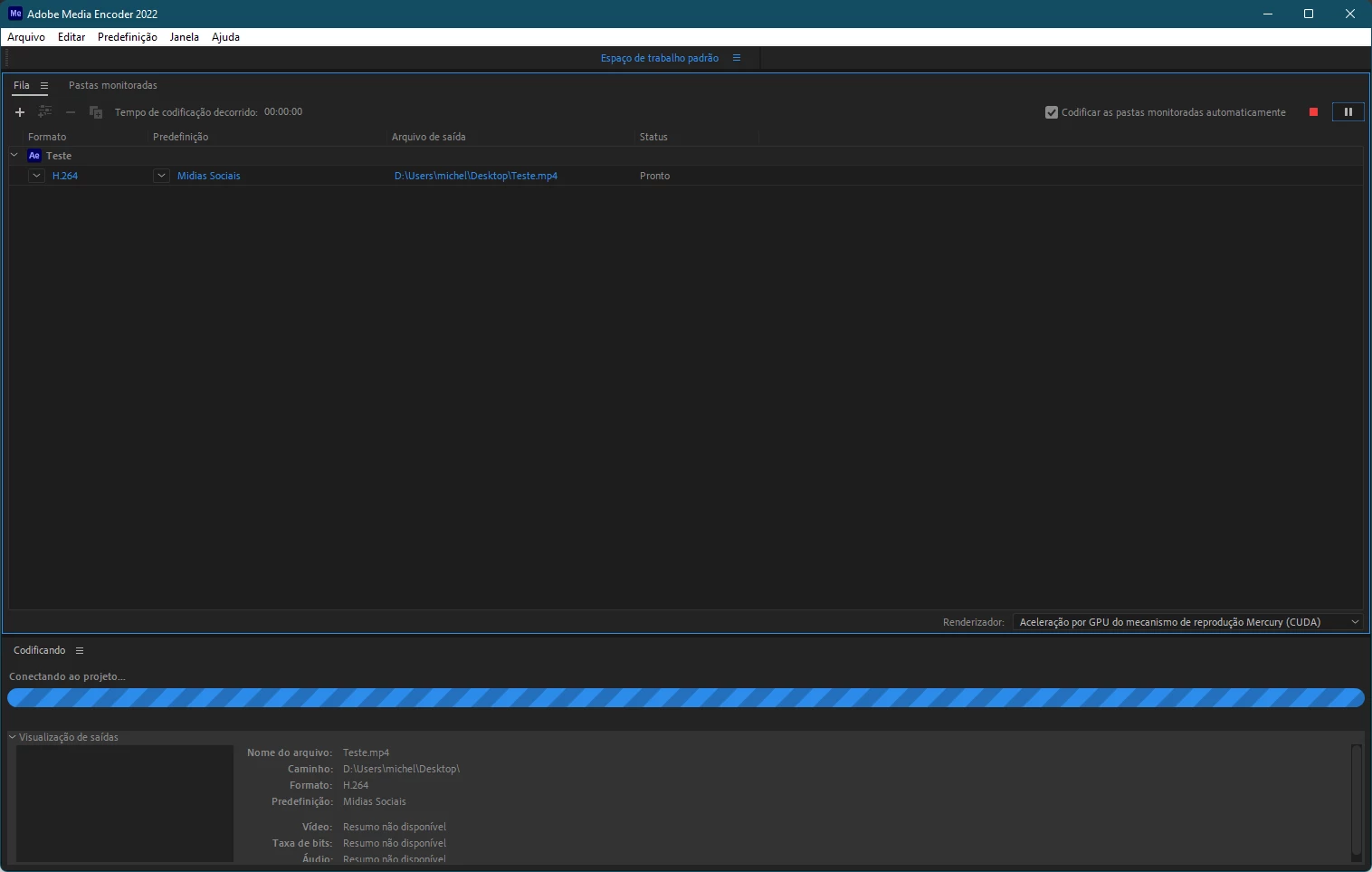Click the Midias Sociais value in output details
Image resolution: width=1372 pixels, height=872 pixels.
click(375, 801)
